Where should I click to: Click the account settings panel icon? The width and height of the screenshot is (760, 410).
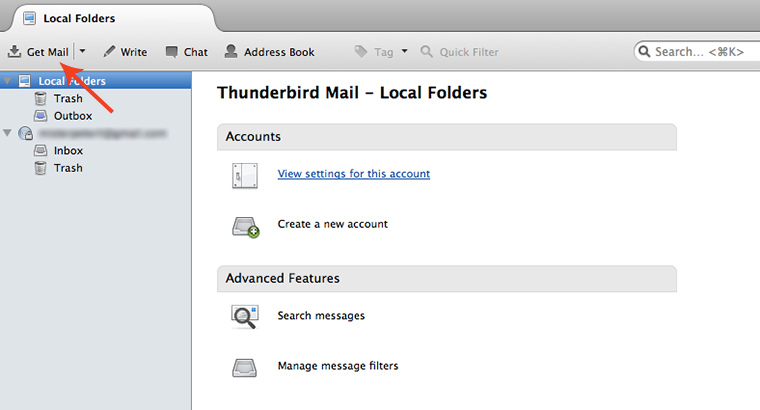245,175
